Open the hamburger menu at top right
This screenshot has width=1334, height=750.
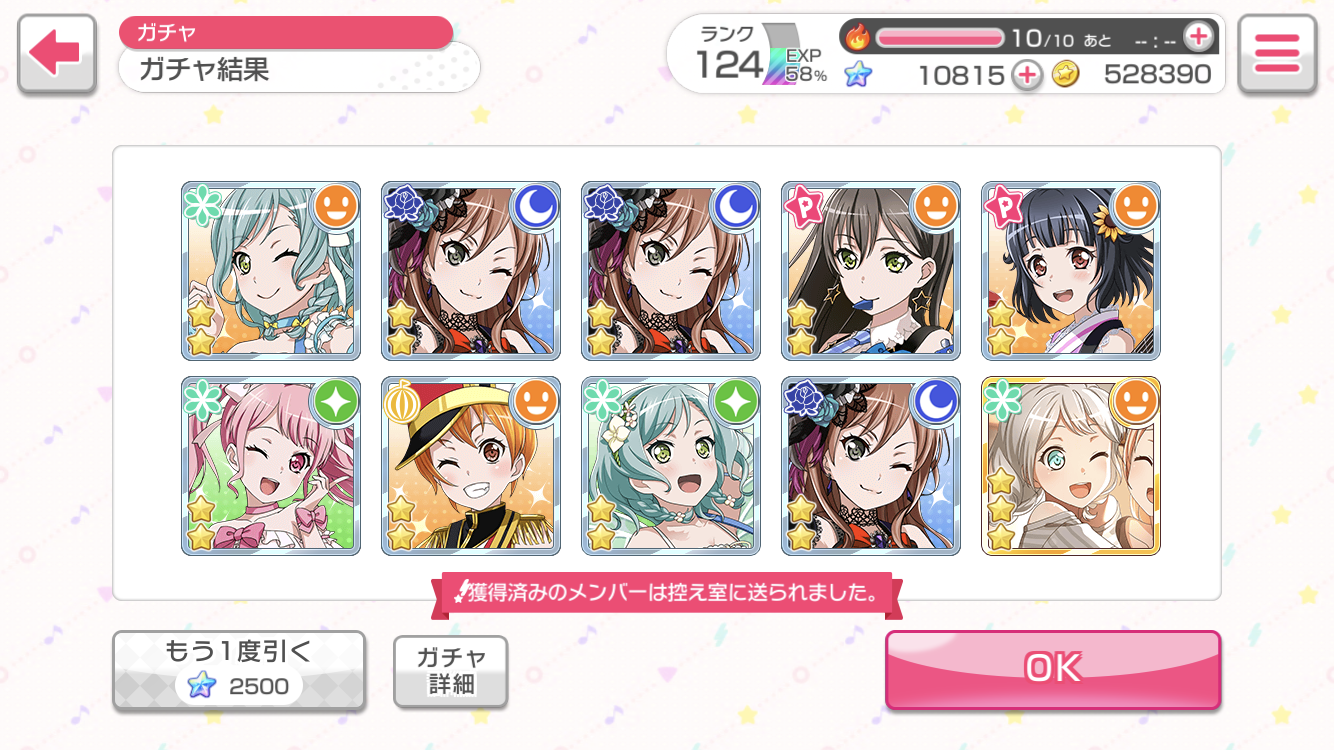pyautogui.click(x=1276, y=54)
